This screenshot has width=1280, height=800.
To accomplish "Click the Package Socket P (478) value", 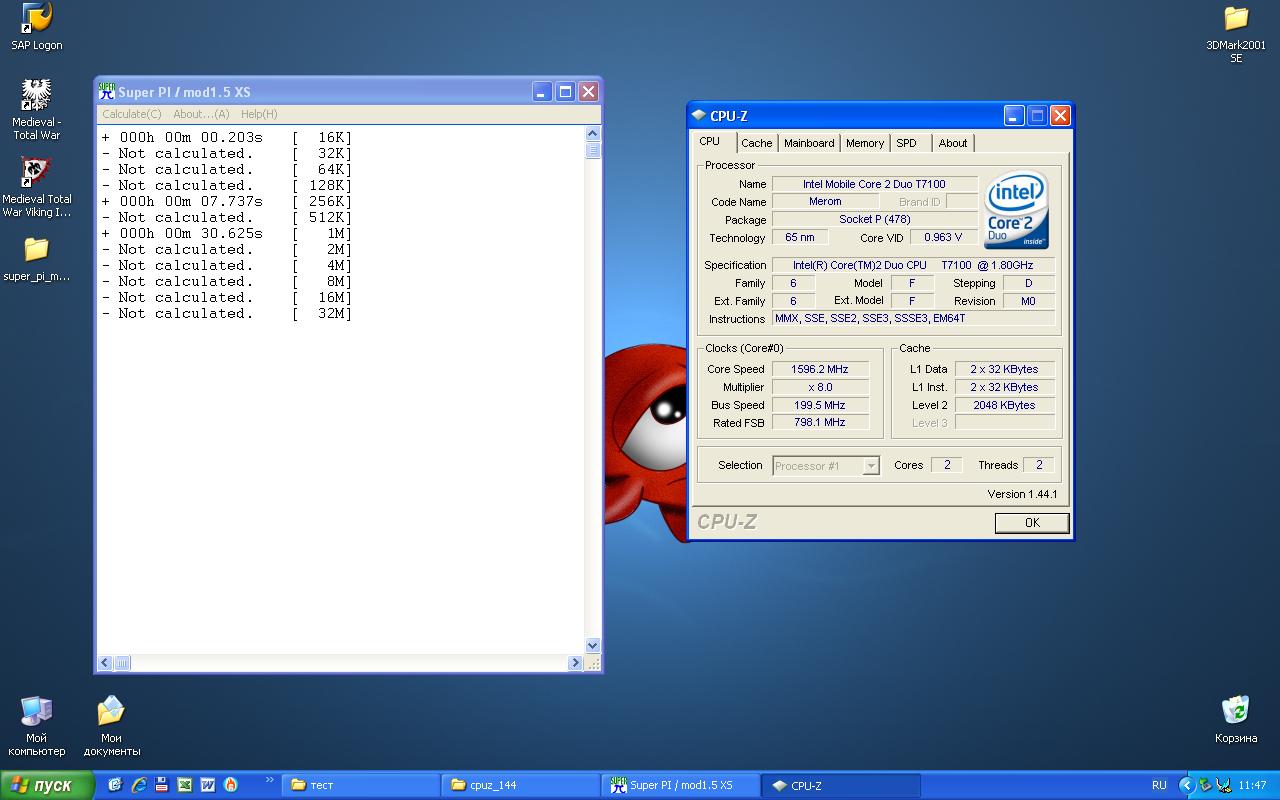I will 875,219.
